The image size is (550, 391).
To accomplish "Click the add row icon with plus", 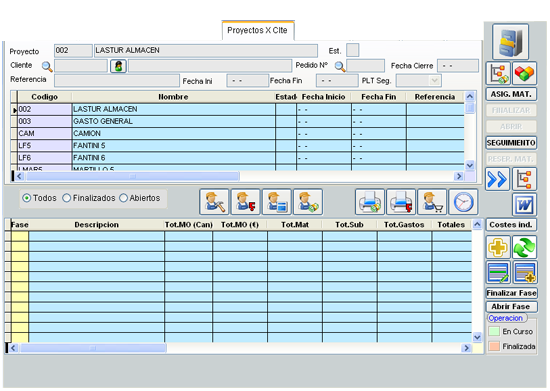I will [x=524, y=272].
